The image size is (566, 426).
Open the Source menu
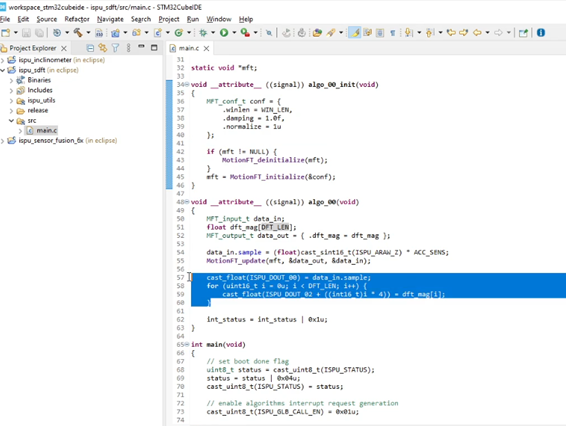[47, 19]
